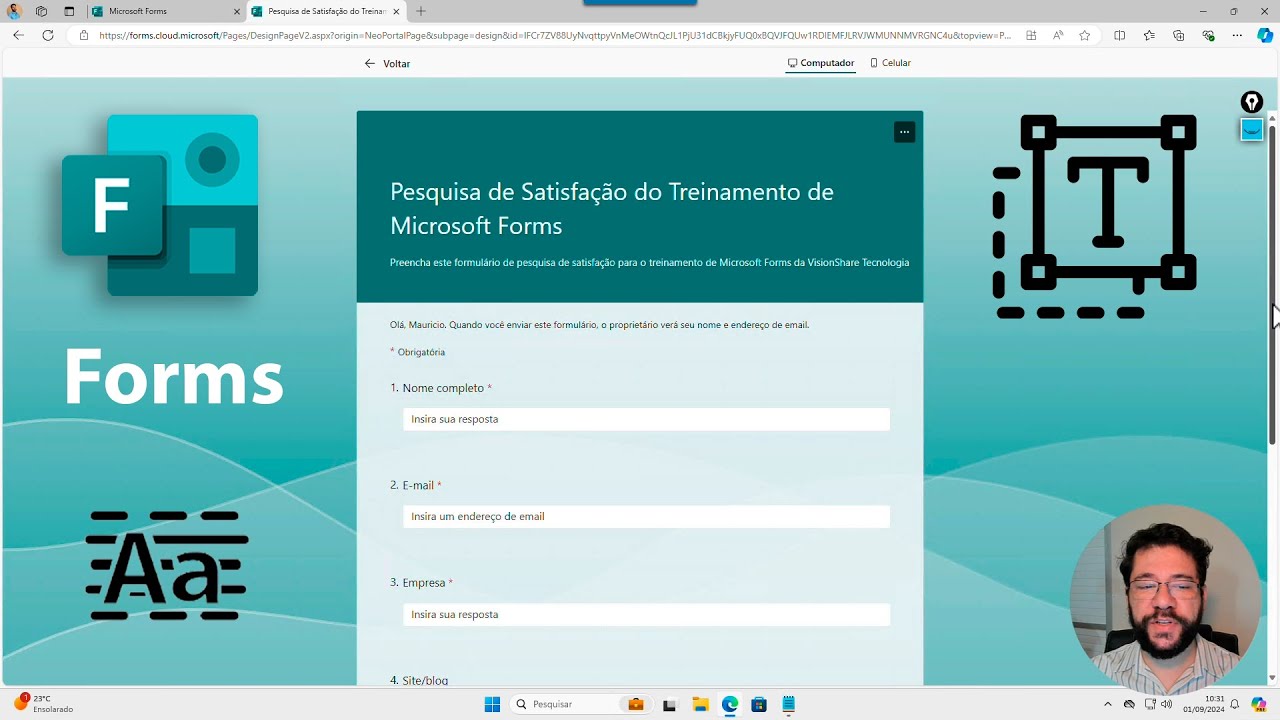Click the blue overlay icon below lightbulb
The height and width of the screenshot is (720, 1280).
1252,129
